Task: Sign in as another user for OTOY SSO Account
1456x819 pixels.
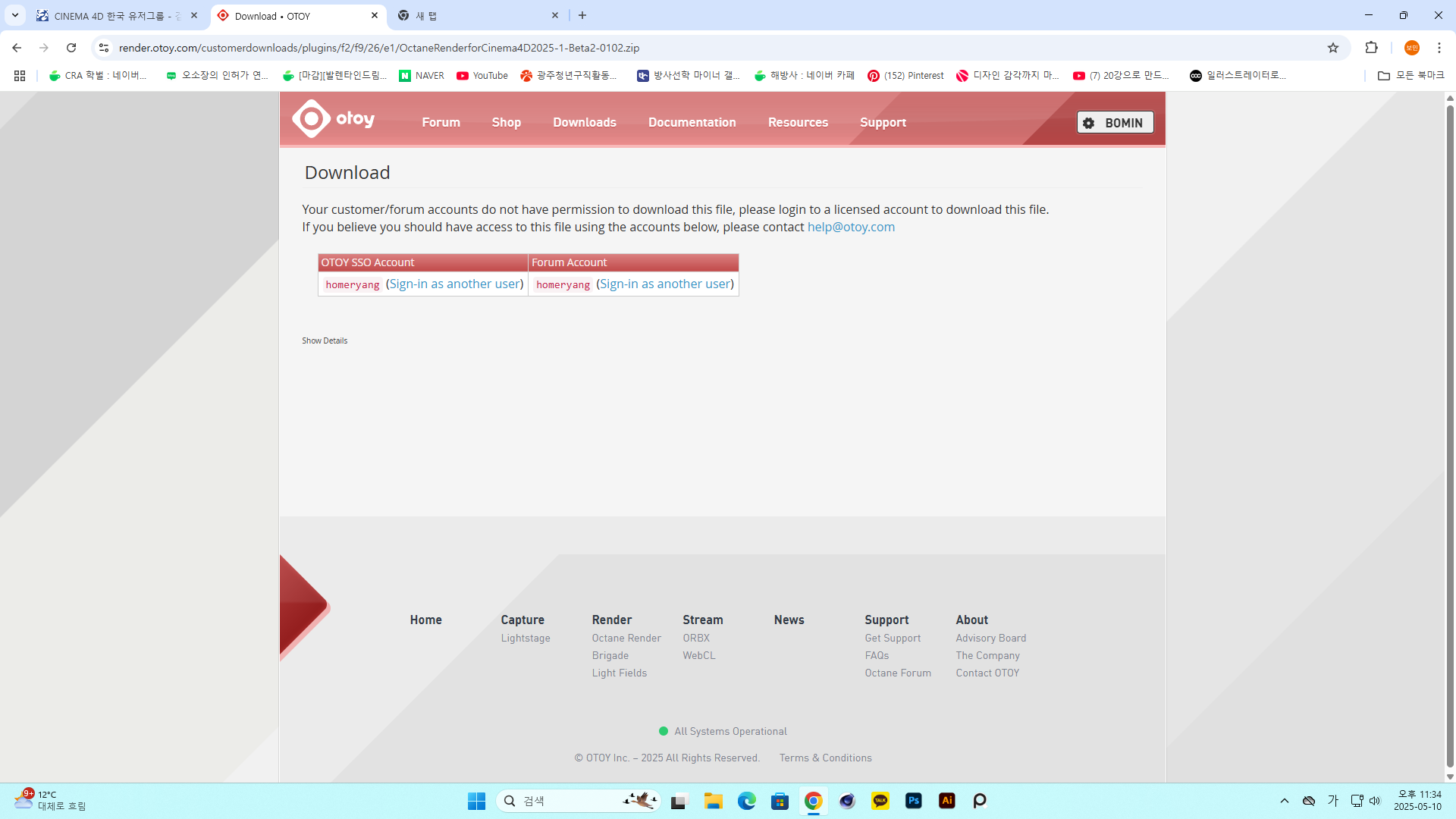Action: (455, 284)
